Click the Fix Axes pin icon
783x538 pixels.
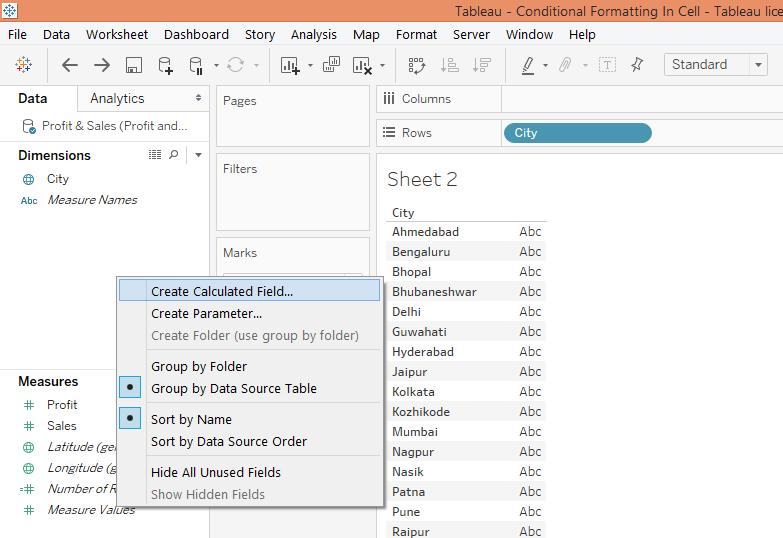click(x=637, y=65)
